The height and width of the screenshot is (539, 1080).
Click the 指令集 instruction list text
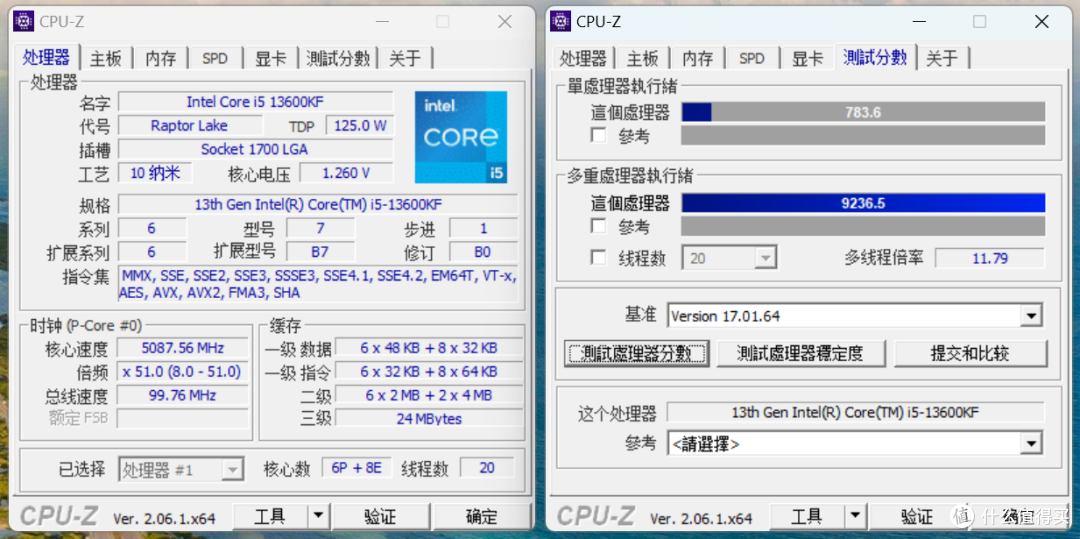point(318,284)
